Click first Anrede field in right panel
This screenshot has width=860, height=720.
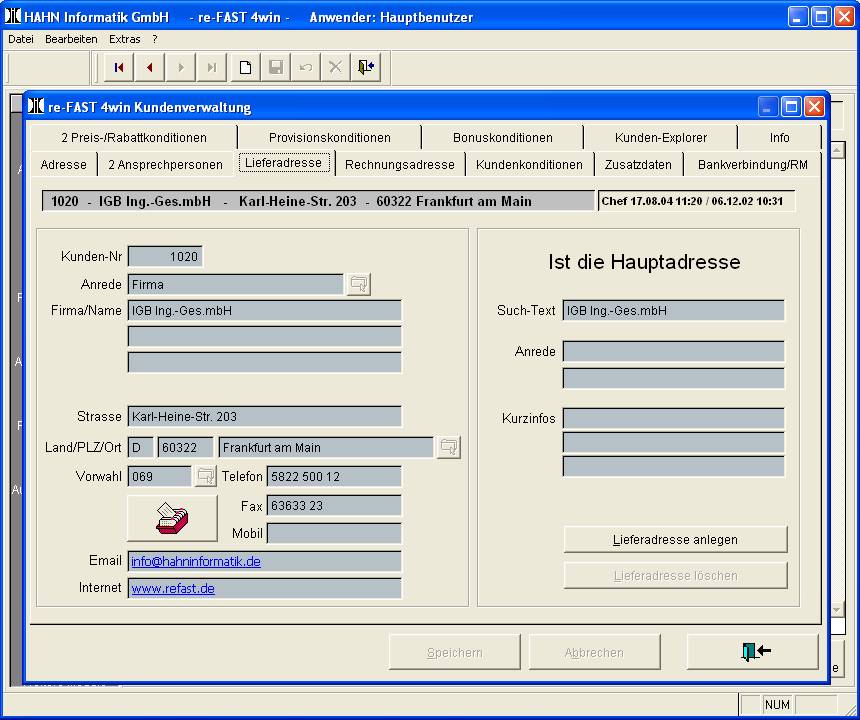pos(674,352)
